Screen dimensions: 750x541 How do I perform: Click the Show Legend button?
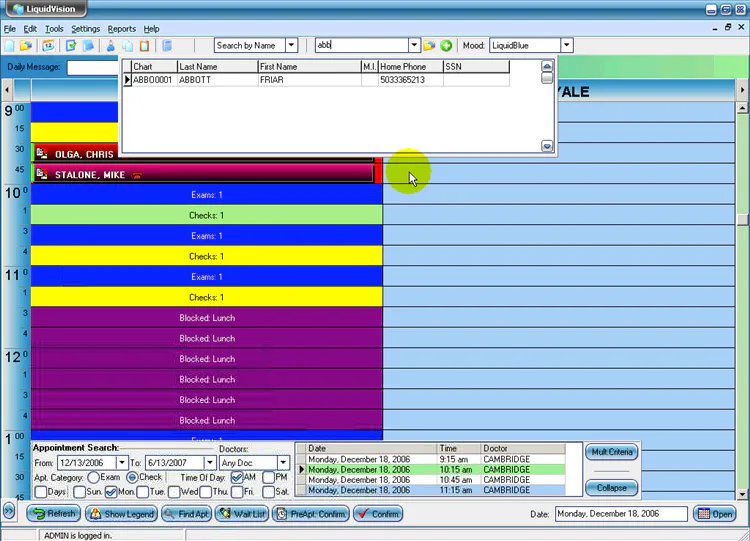[122, 514]
